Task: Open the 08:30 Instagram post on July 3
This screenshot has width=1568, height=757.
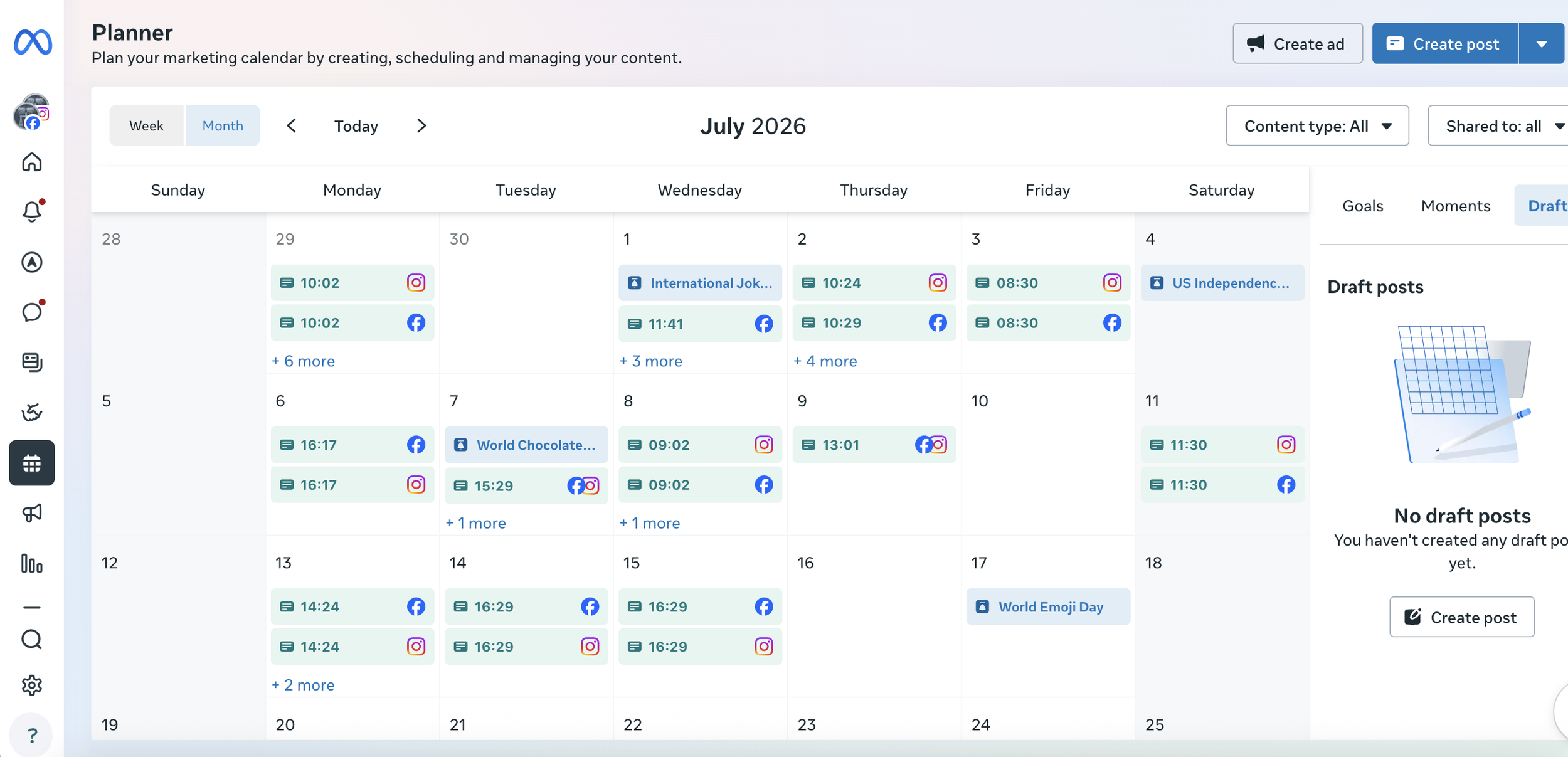Action: (x=1048, y=283)
